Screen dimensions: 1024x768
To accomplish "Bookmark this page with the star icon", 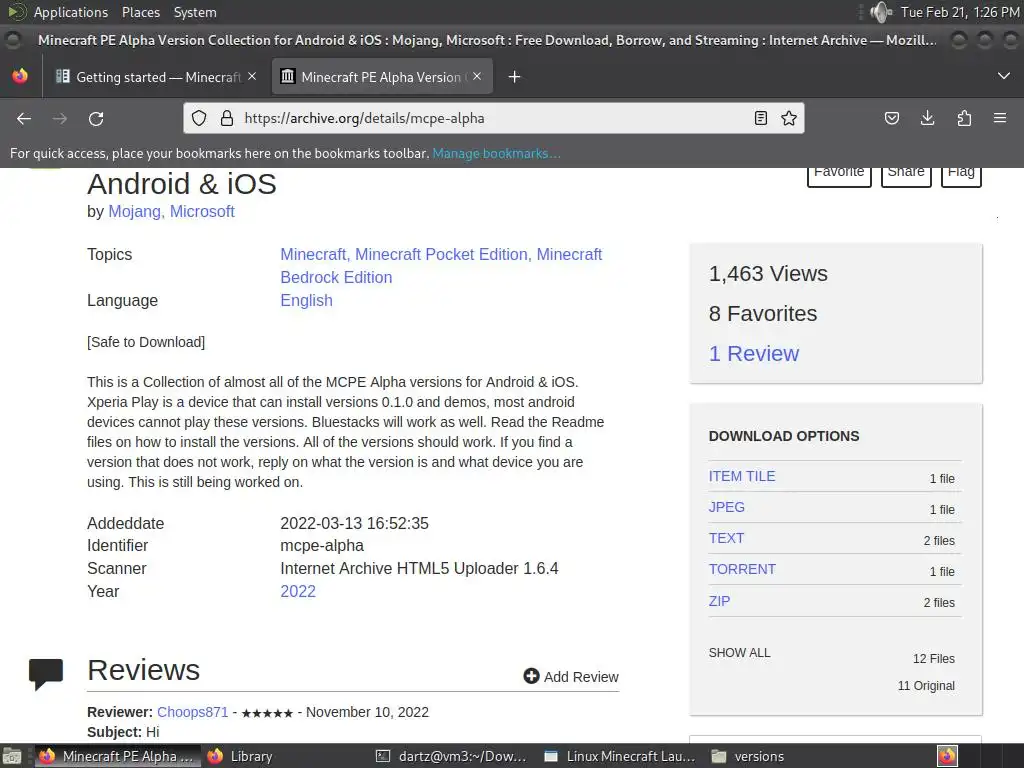I will 789,118.
